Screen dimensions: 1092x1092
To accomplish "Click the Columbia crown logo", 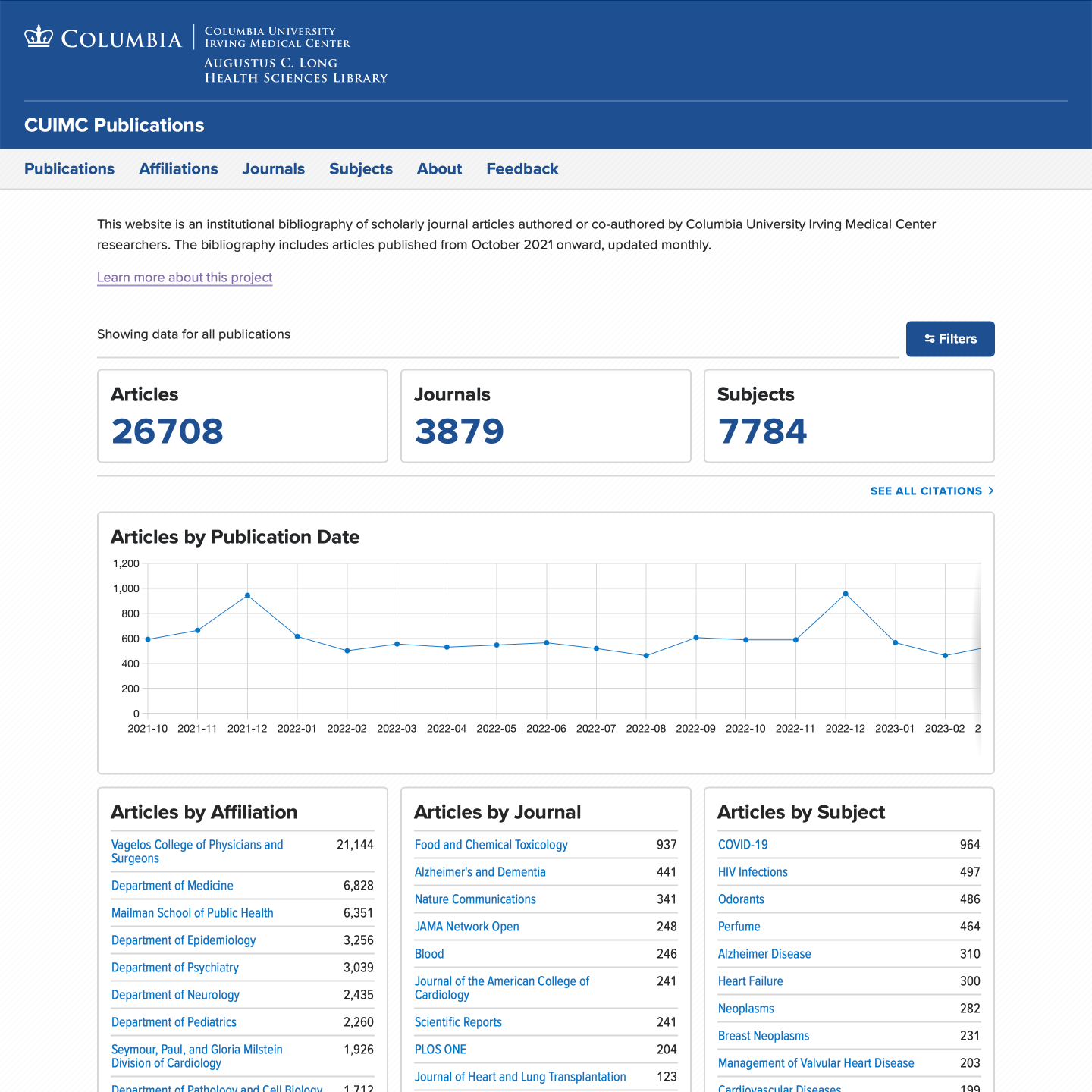I will 38,36.
